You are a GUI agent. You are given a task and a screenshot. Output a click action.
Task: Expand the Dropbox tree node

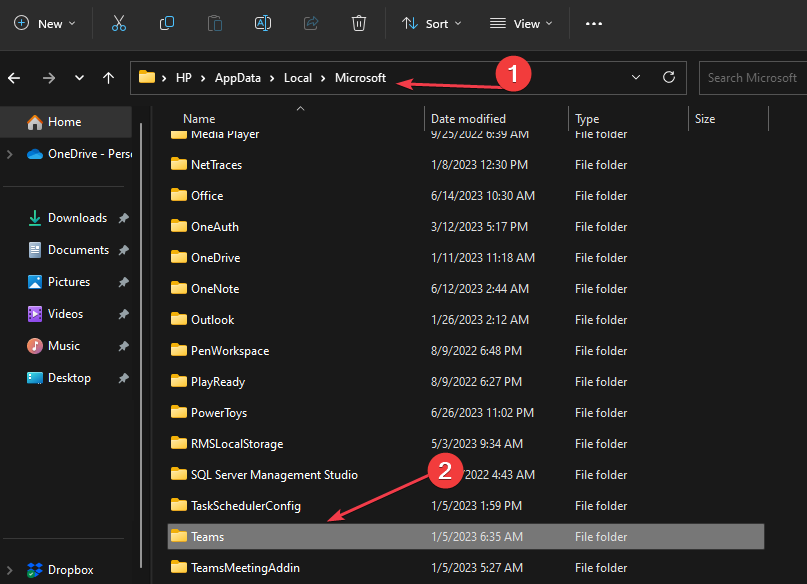pos(10,570)
